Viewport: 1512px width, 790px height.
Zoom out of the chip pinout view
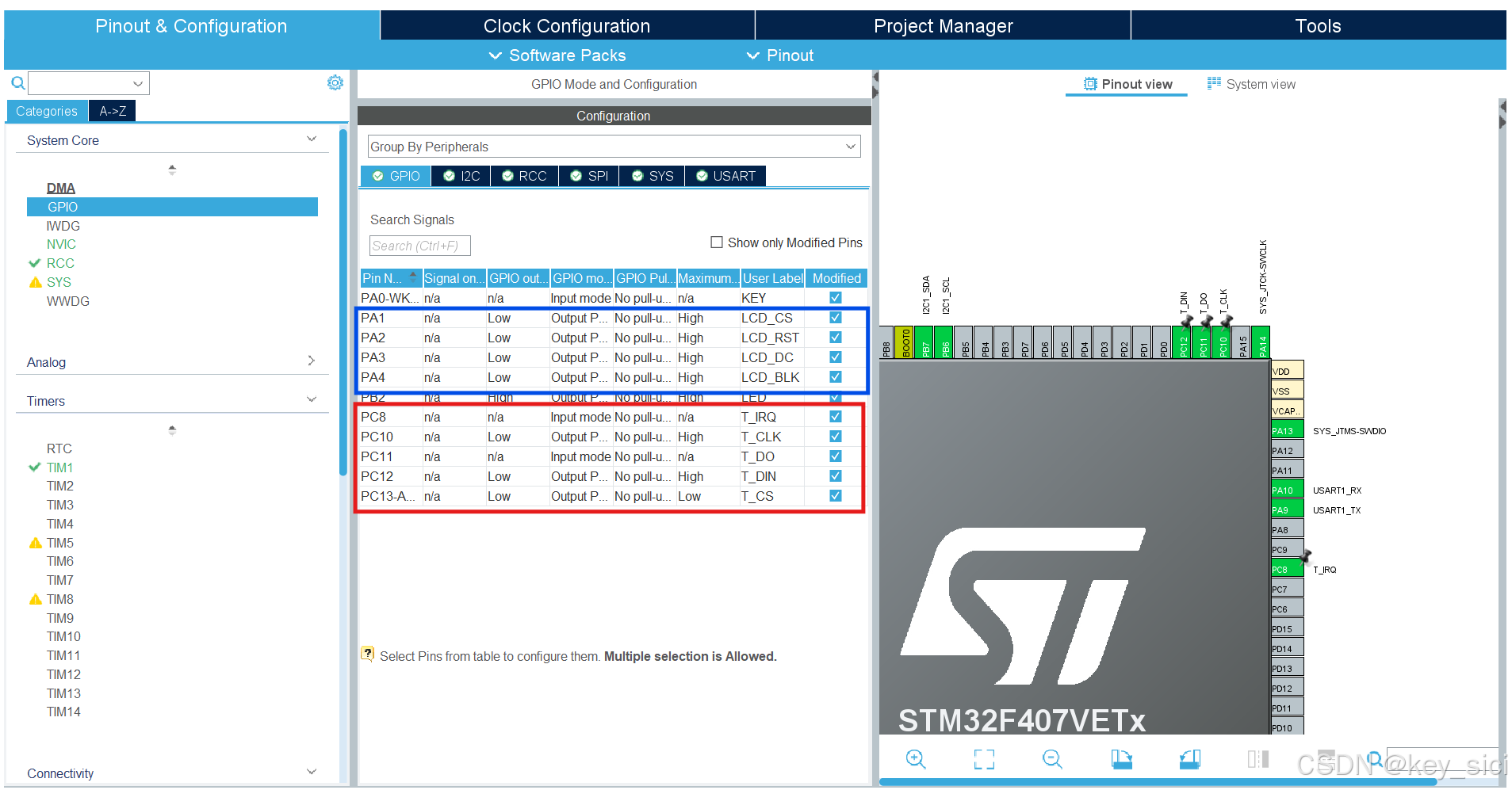(x=1052, y=759)
